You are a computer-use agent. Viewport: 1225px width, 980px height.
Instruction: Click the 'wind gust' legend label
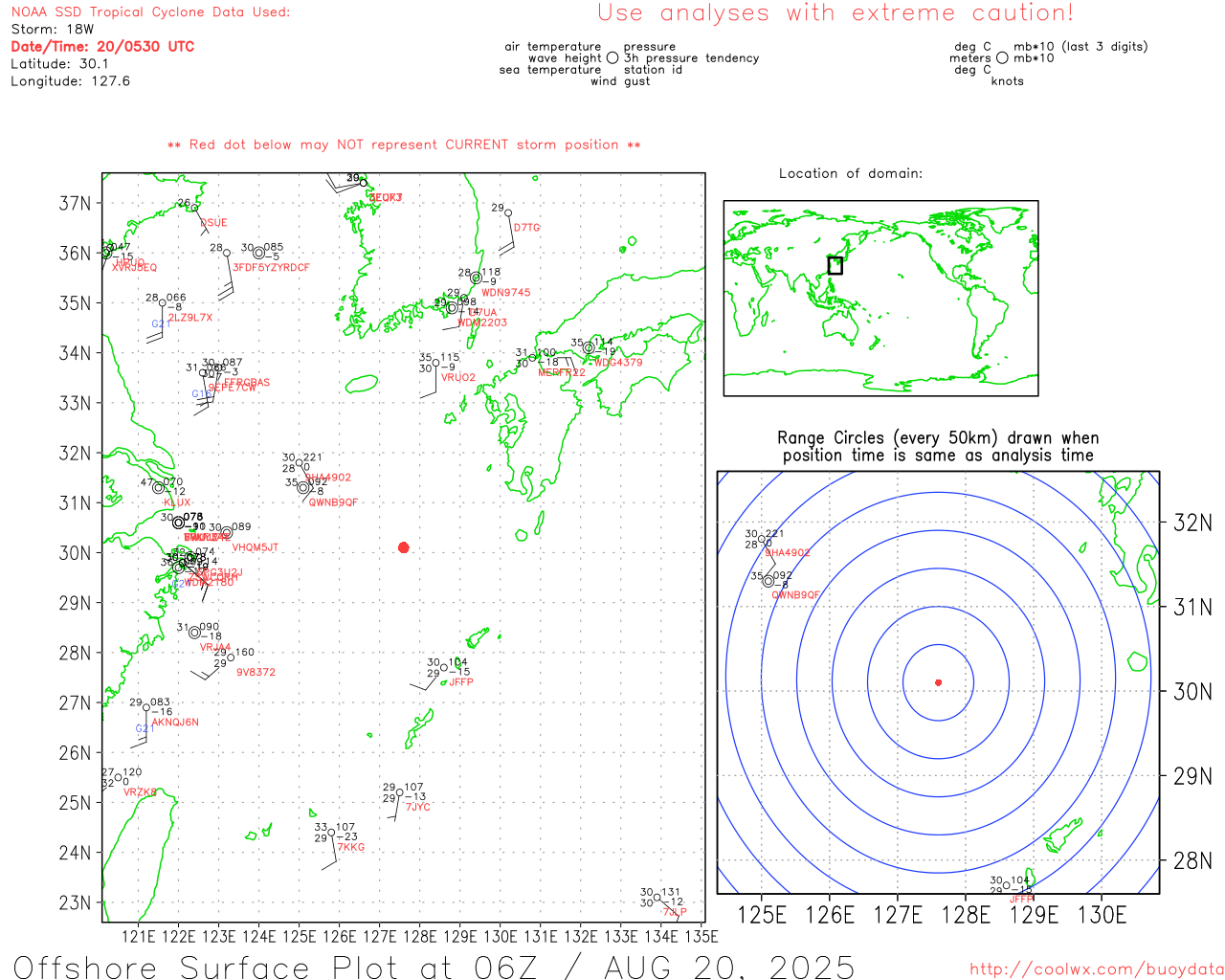(620, 81)
